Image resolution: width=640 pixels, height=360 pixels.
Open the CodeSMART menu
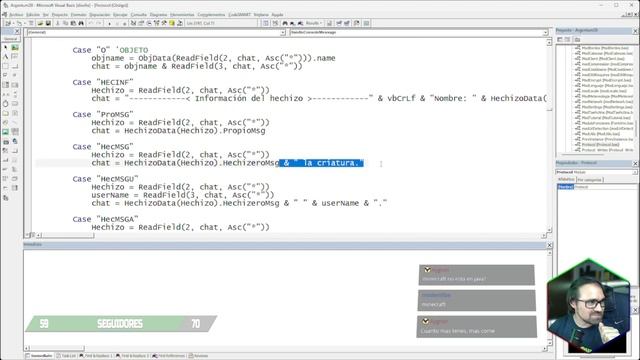(240, 15)
